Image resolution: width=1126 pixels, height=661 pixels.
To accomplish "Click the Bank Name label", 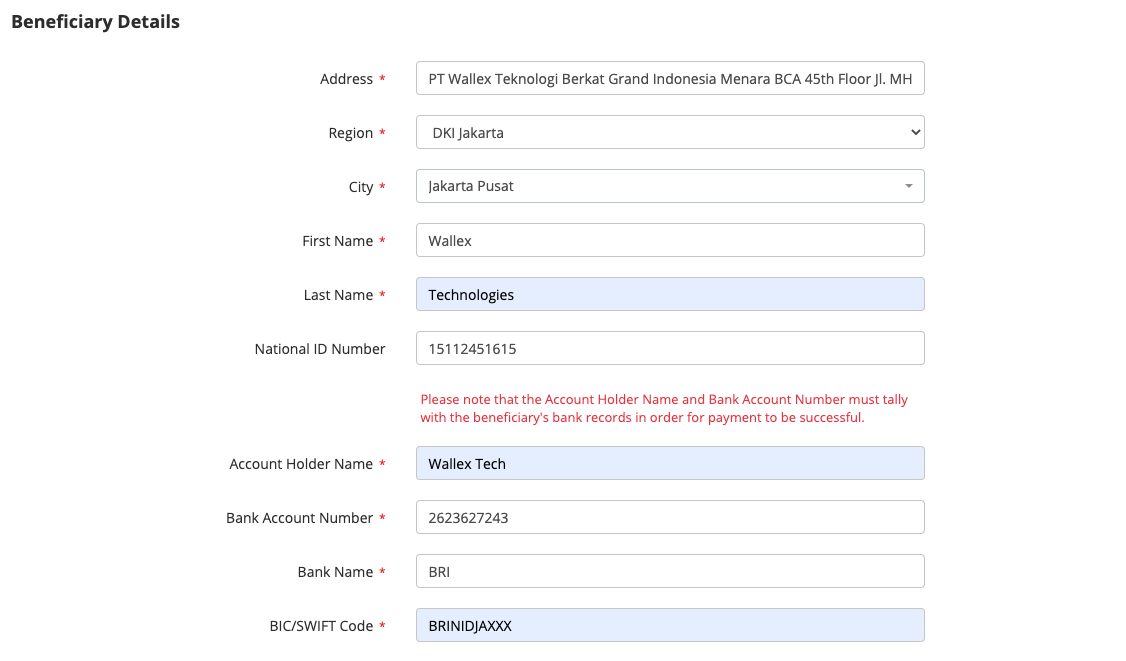I will [335, 572].
